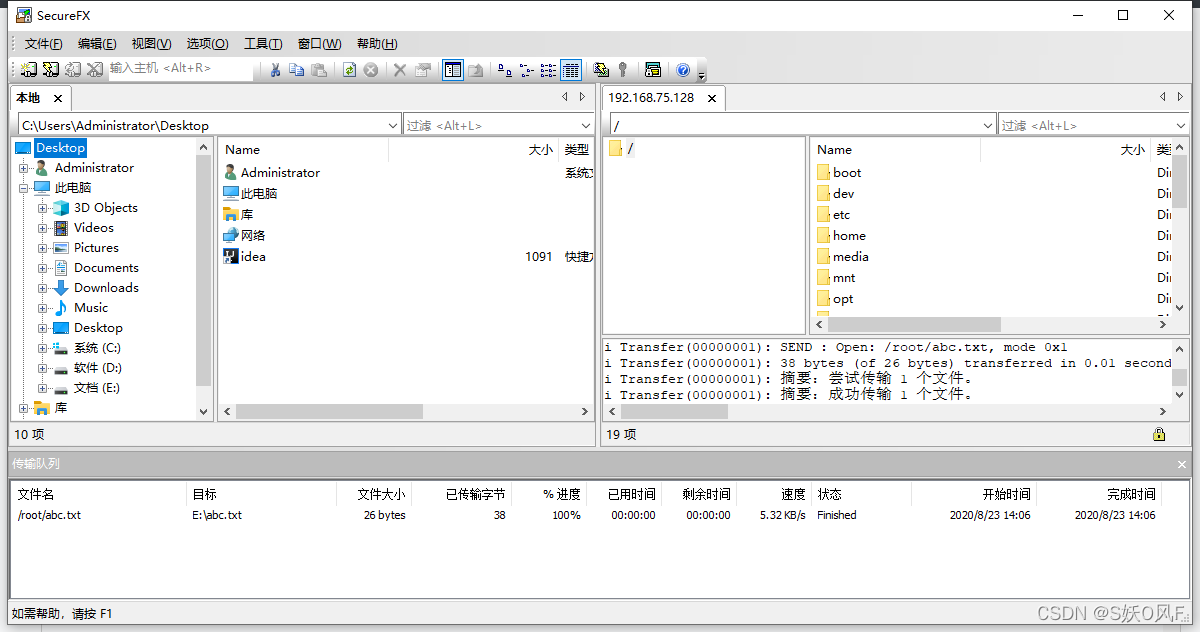Screen dimensions: 1200x632
Task: Open the 工具(T) menu
Action: pyautogui.click(x=263, y=44)
